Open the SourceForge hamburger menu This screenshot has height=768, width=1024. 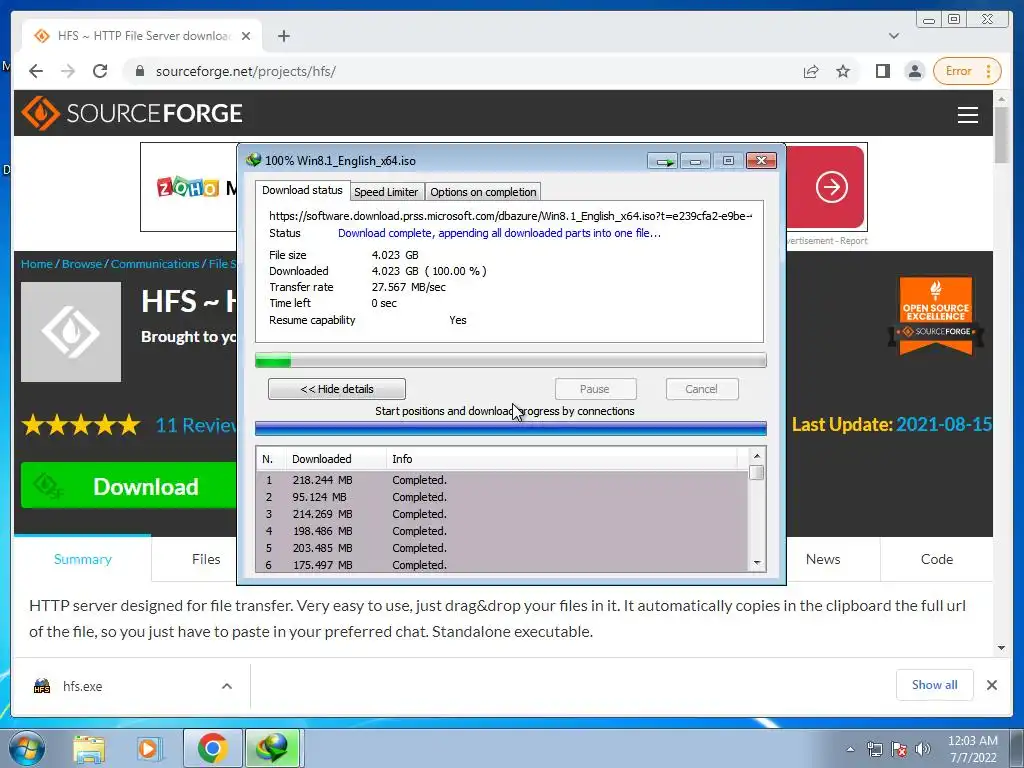coord(967,115)
